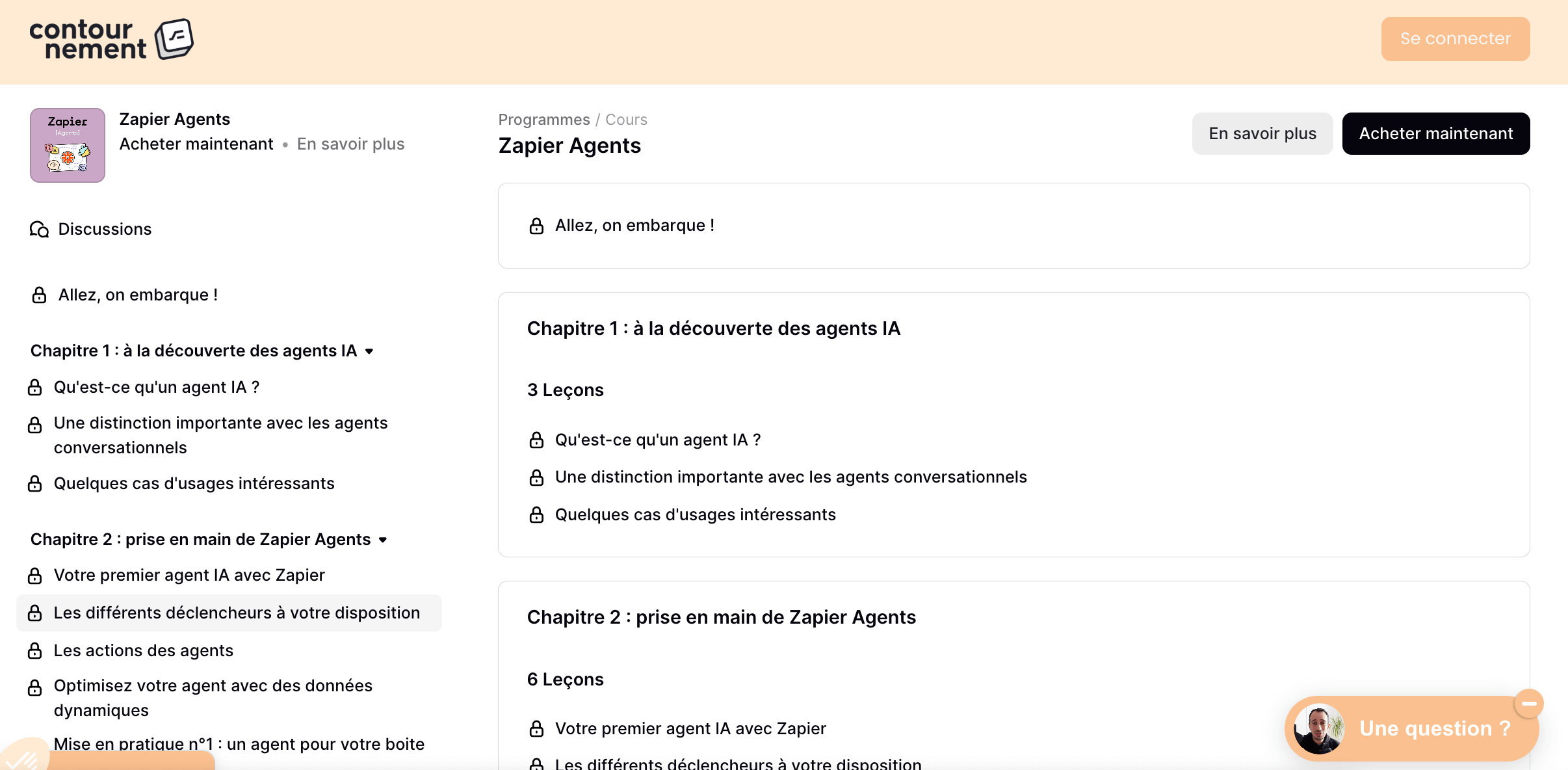Click lock icon of main 'Qu'est-ce qu'un agent IA ?'

click(536, 440)
